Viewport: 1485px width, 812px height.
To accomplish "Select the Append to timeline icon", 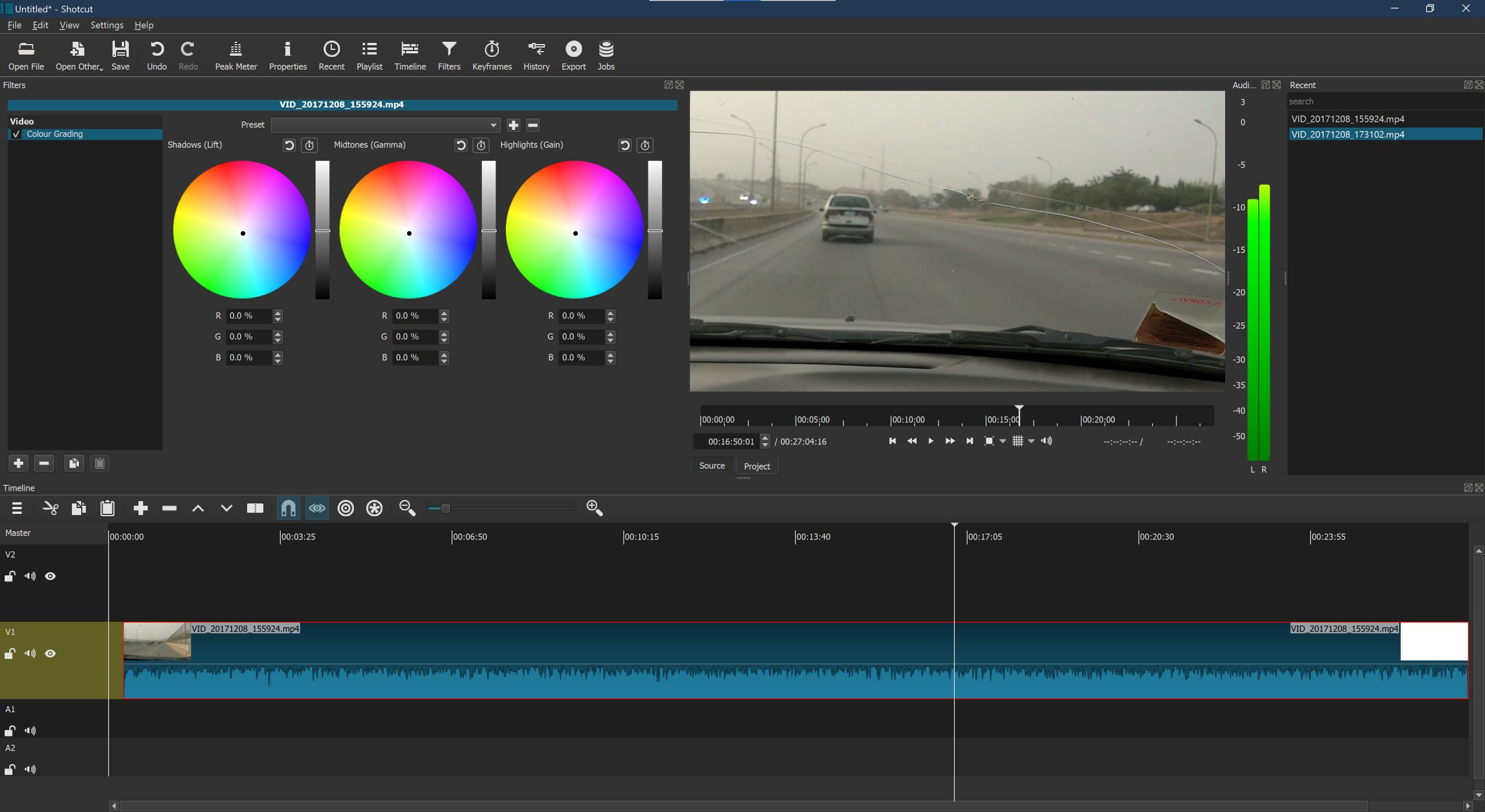I will pos(140,507).
